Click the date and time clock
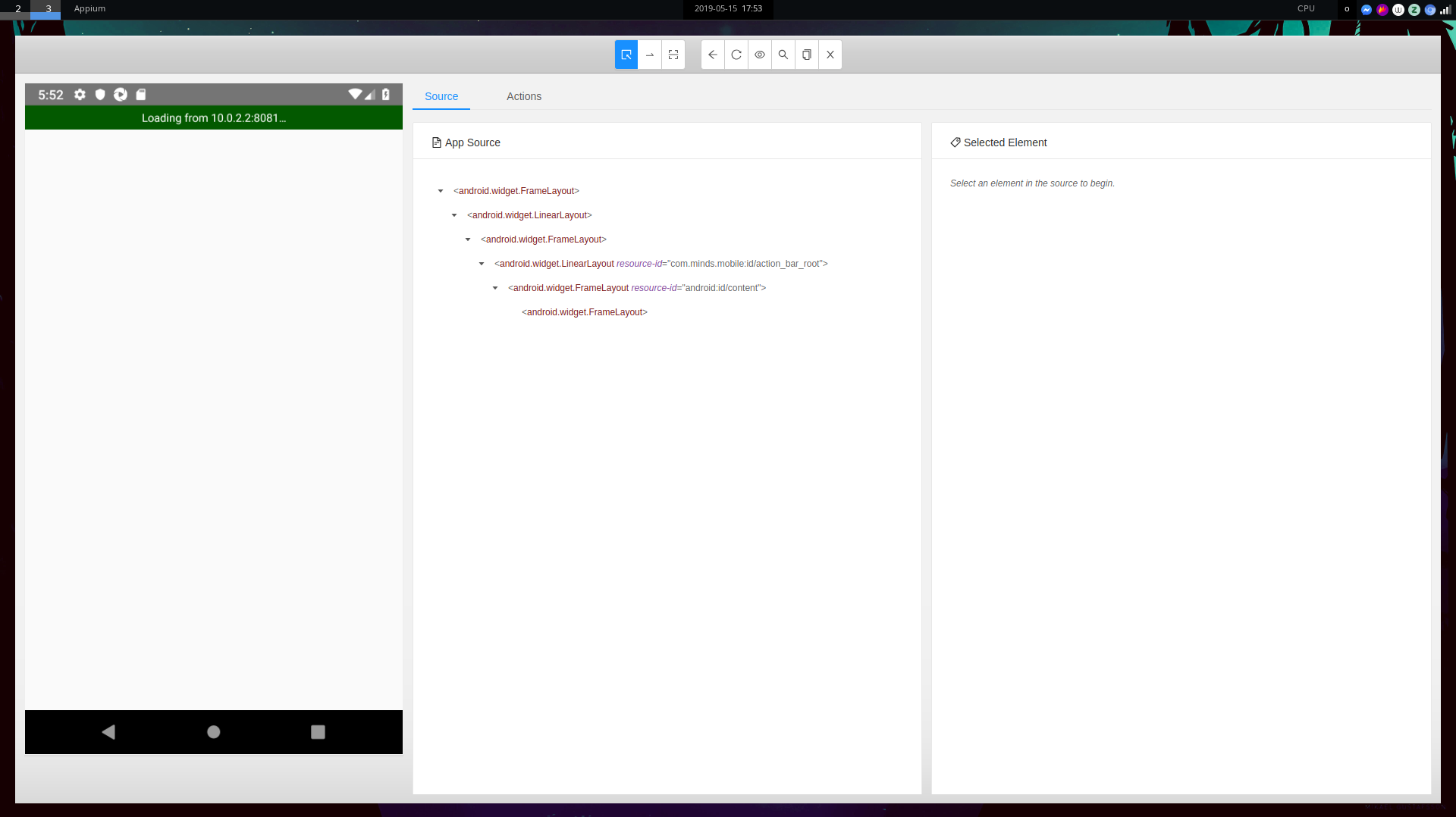Screen dimensions: 1456x817 728,9
